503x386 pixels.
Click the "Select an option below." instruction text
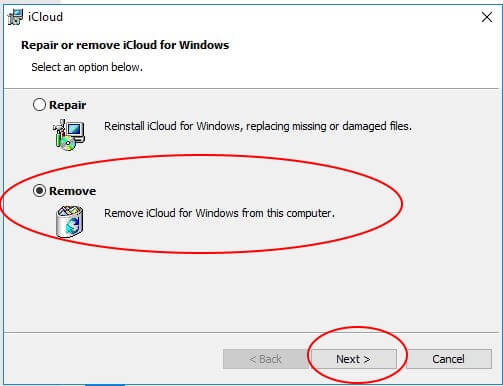(87, 67)
